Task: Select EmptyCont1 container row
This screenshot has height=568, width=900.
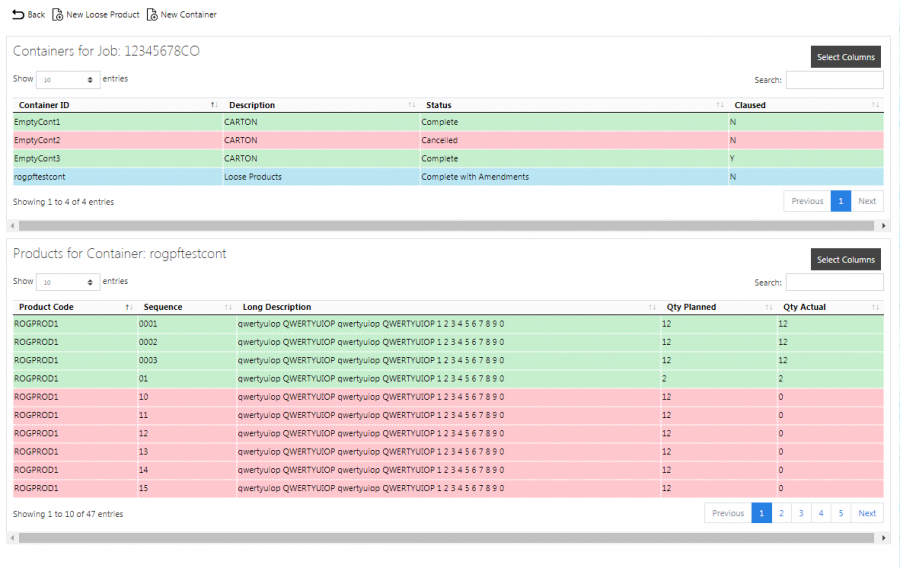Action: [x=448, y=122]
